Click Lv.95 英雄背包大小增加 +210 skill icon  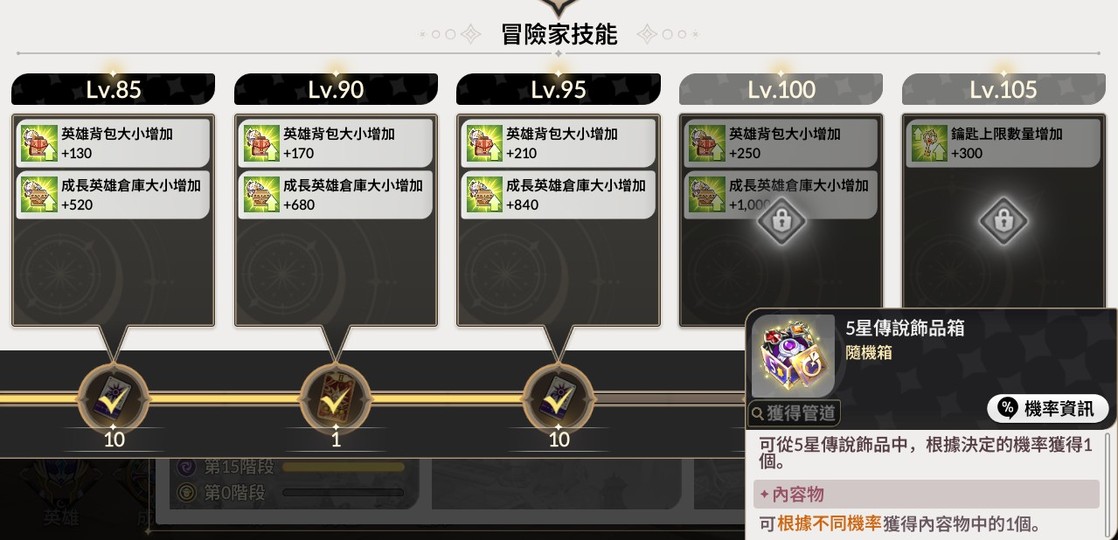tap(484, 143)
